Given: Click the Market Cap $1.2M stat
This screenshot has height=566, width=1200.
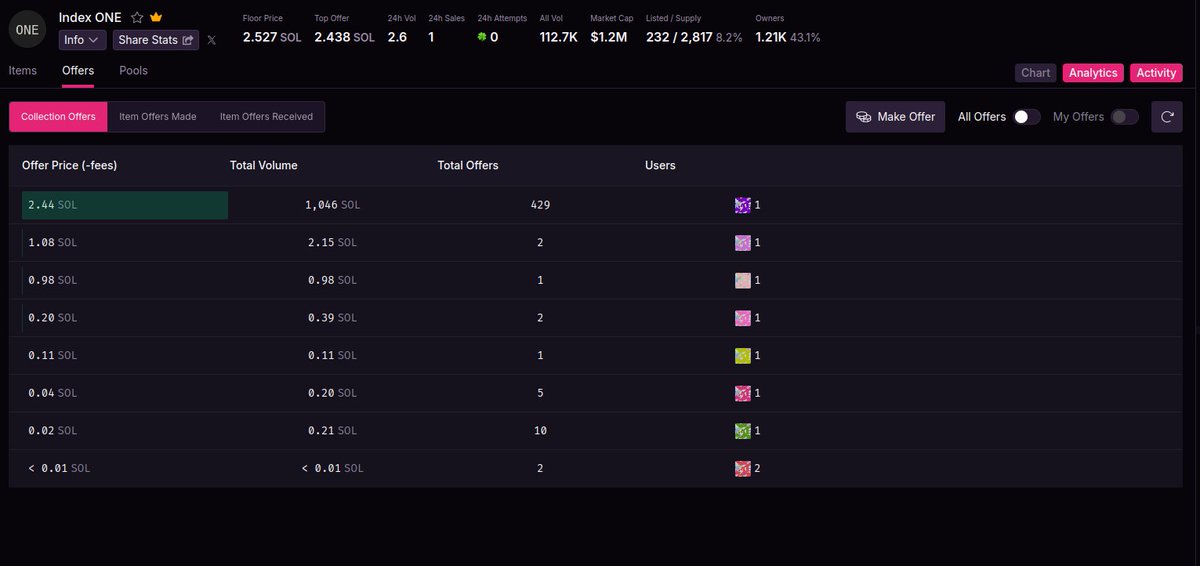Looking at the screenshot, I should click(x=612, y=30).
